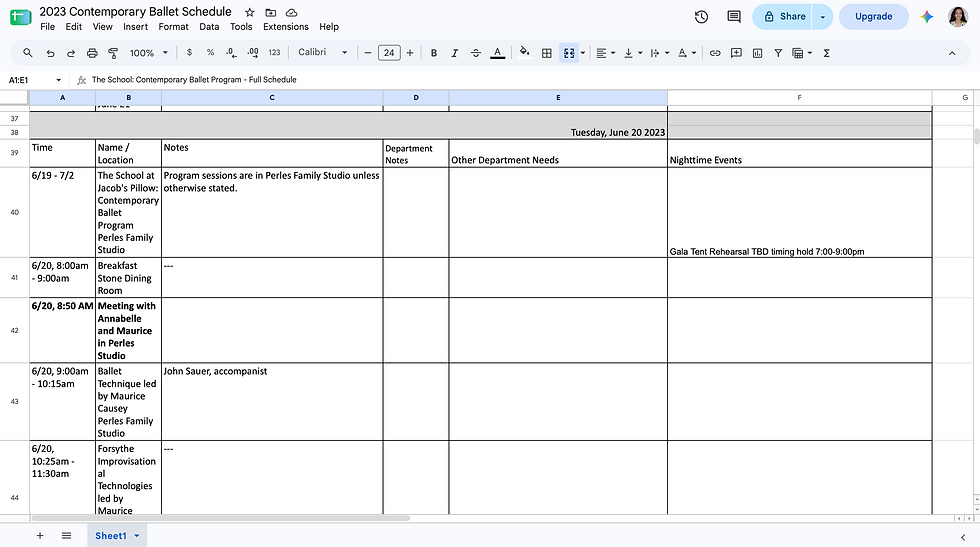Open vertical align dropdown

633,53
